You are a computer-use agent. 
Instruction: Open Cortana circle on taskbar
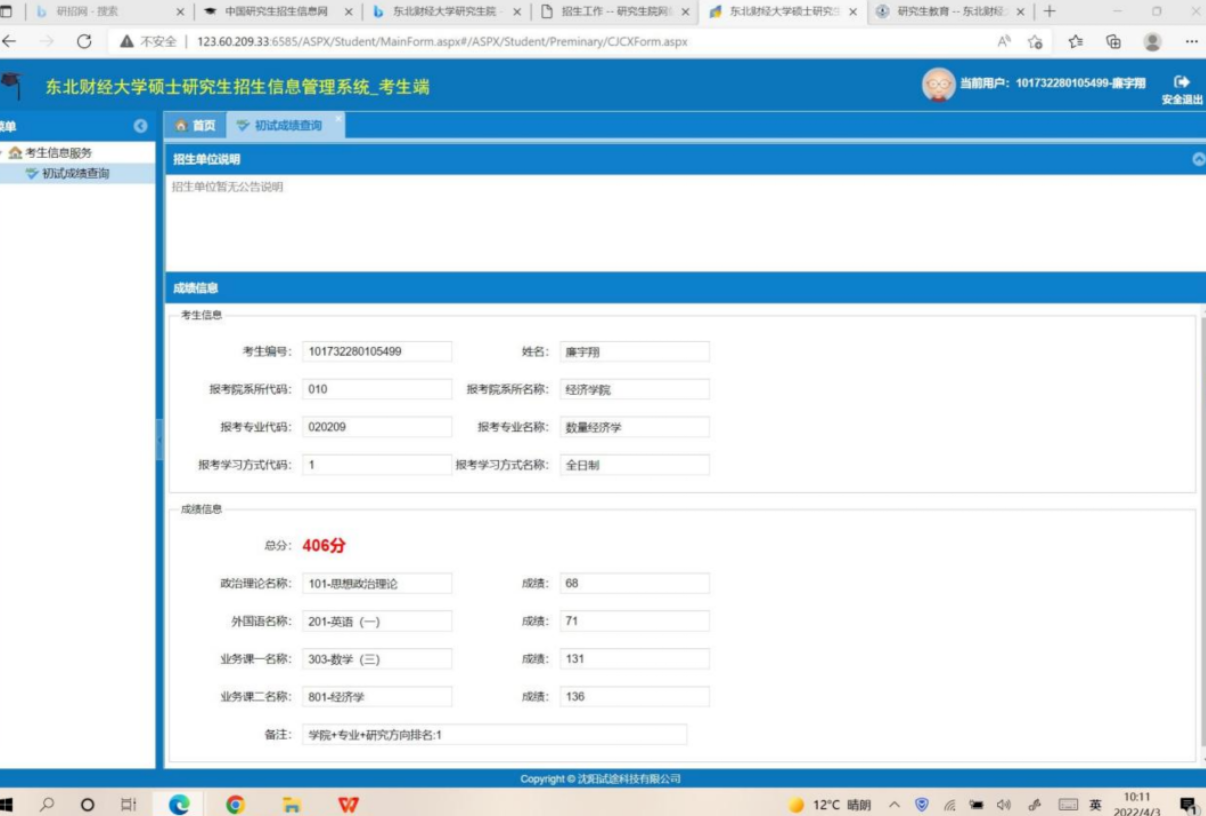pos(87,804)
